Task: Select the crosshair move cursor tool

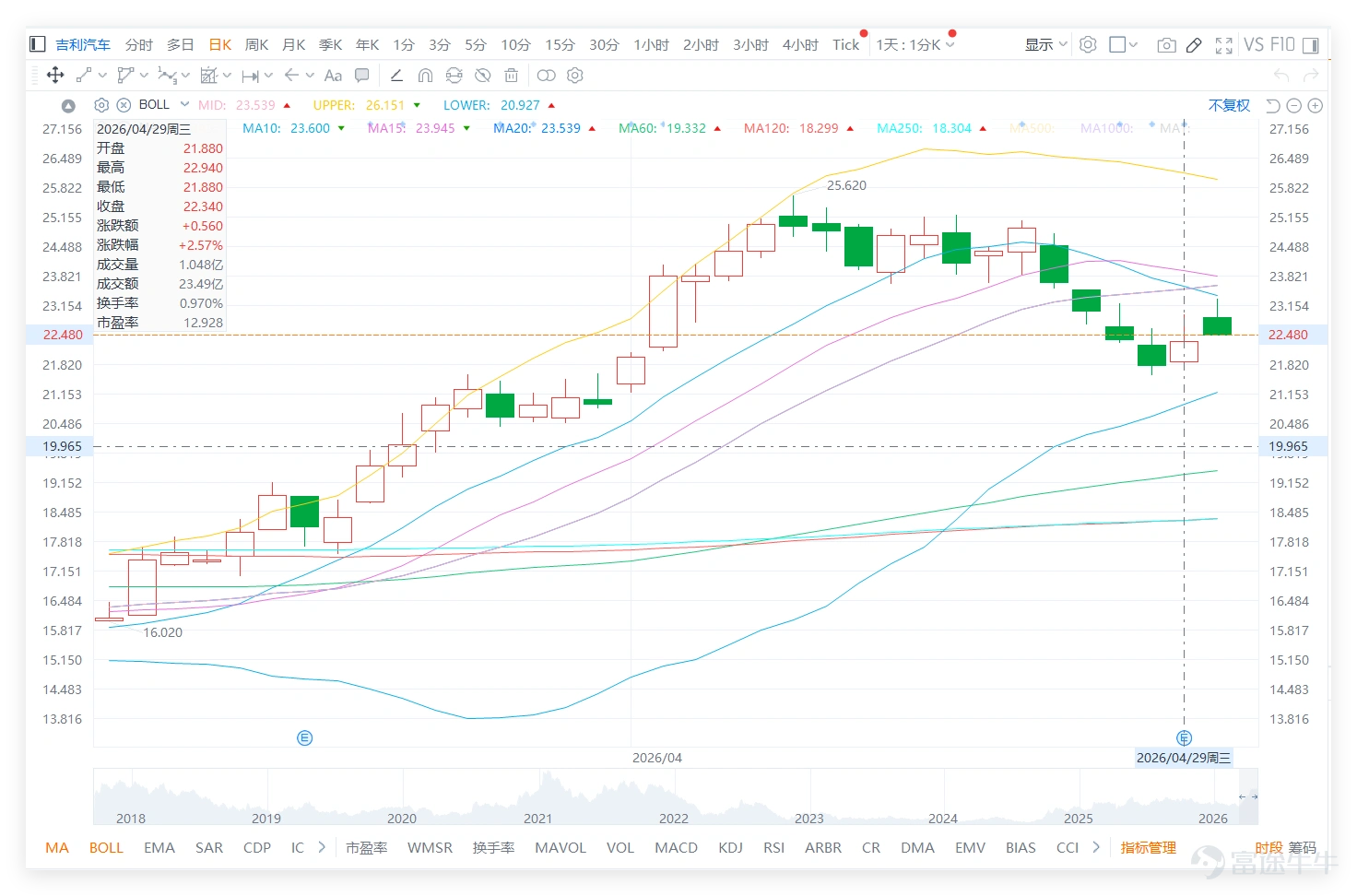Action: [54, 75]
